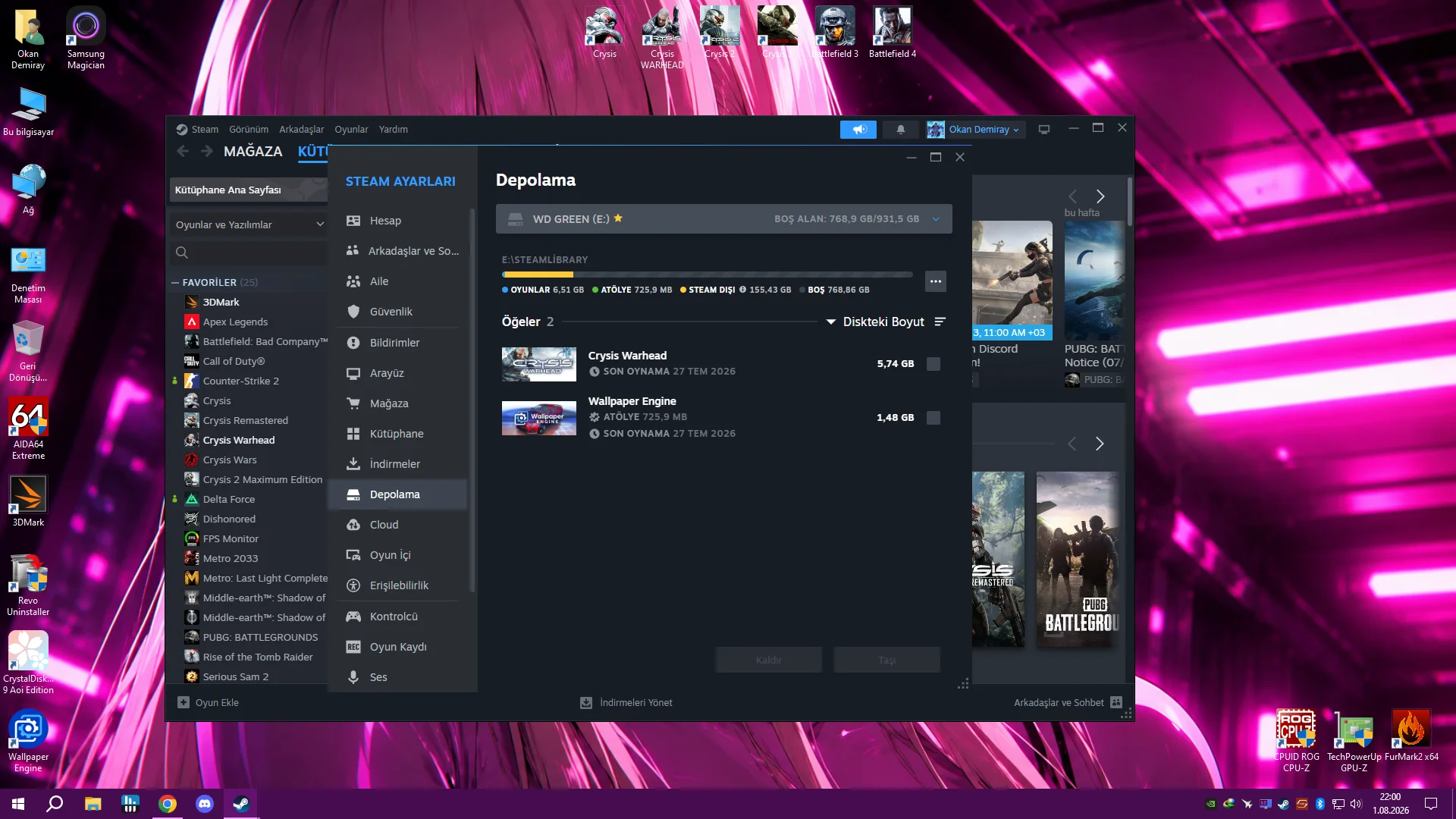Open Google Chrome from the taskbar

tap(168, 804)
